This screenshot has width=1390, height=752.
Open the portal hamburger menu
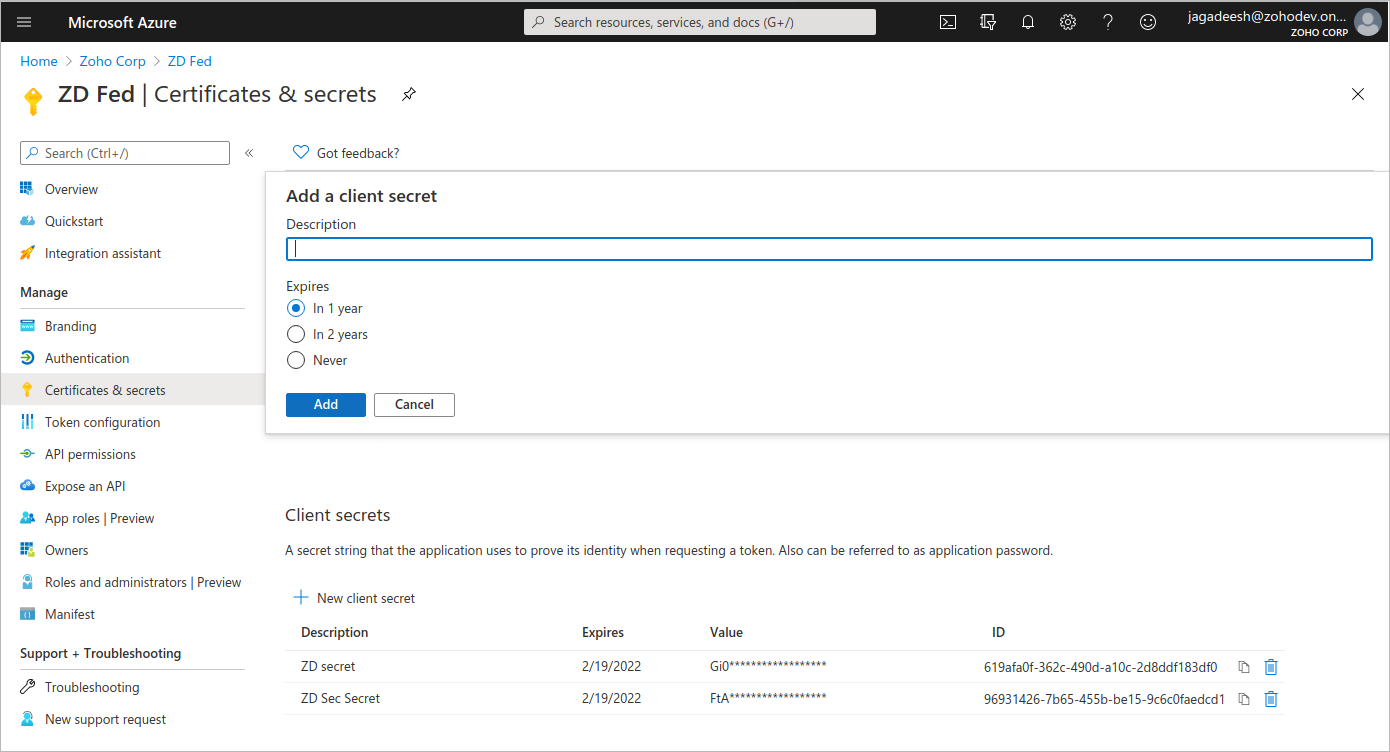pos(24,22)
